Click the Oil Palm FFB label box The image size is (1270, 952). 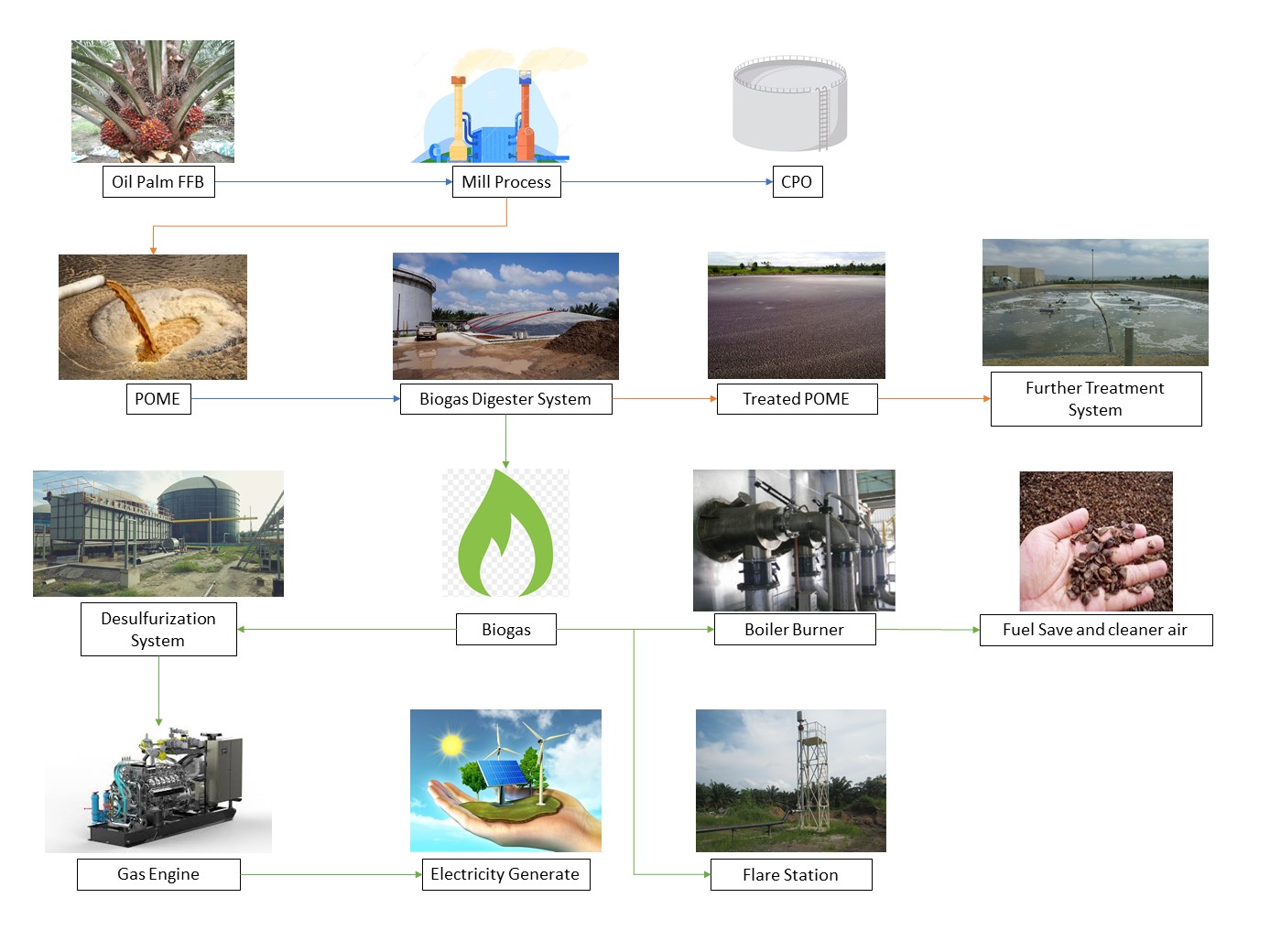(x=157, y=181)
